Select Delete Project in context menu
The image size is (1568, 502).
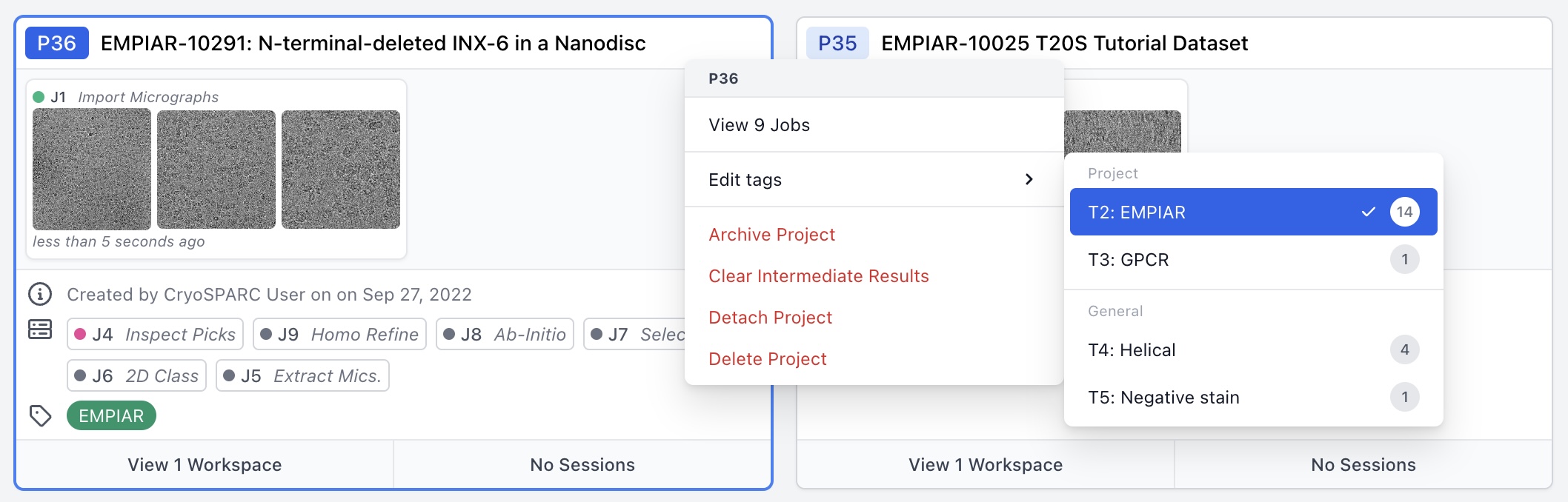coord(767,359)
